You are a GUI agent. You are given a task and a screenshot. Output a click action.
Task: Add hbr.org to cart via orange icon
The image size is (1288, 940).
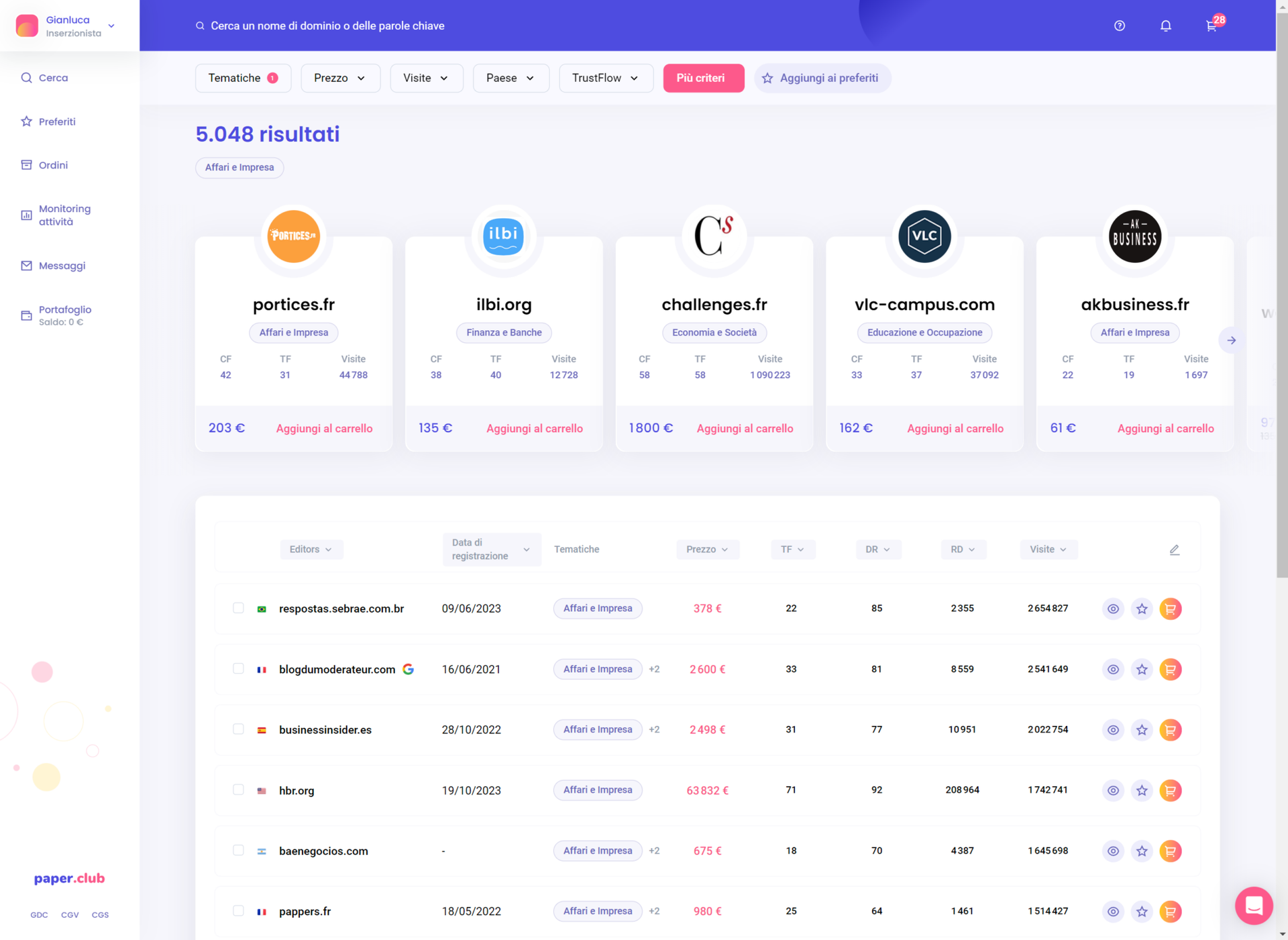pos(1170,790)
